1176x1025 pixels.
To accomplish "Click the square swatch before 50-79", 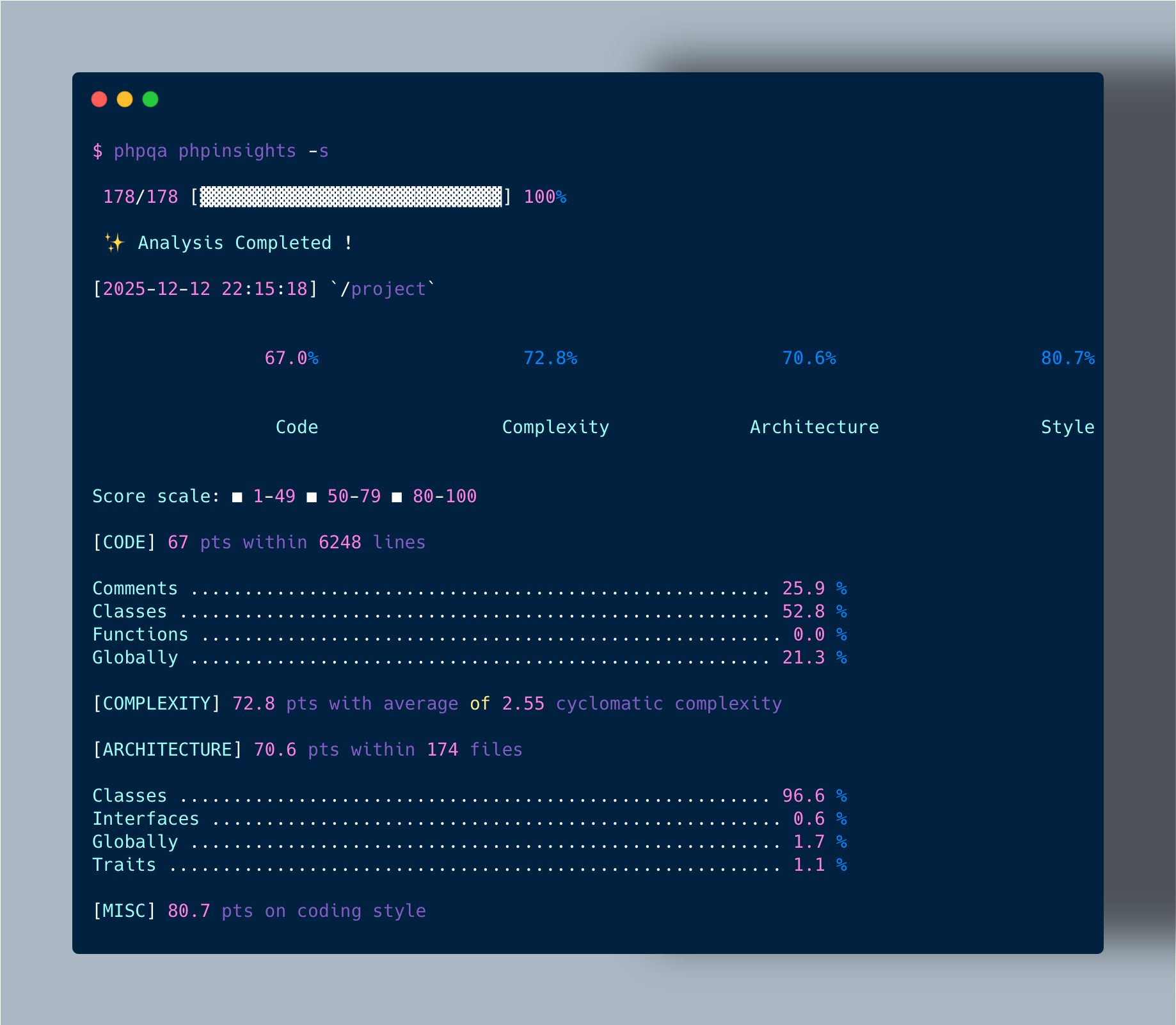I will point(312,497).
